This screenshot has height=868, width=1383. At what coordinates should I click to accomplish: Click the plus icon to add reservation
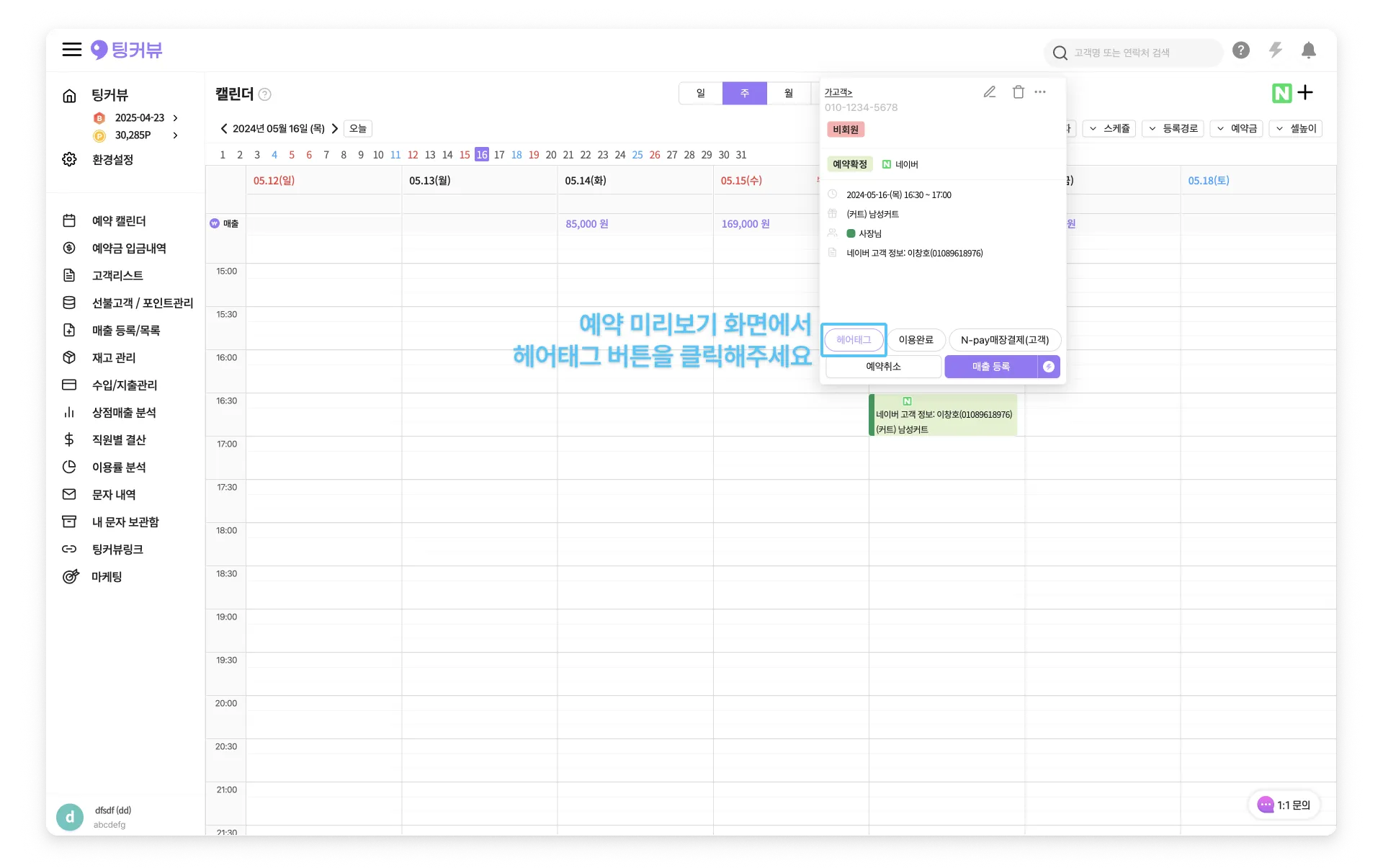point(1306,93)
